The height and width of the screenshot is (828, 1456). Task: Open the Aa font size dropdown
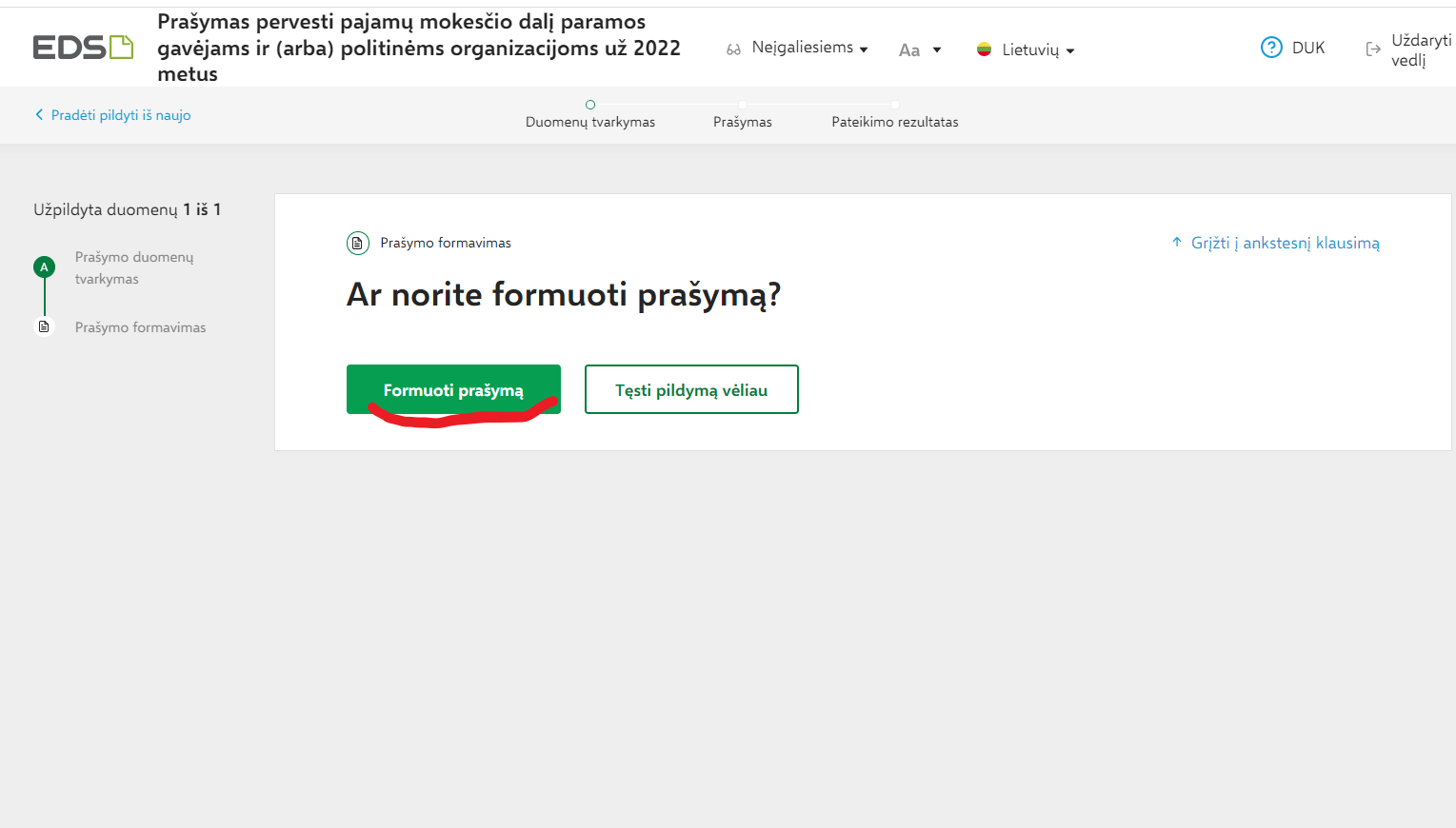tap(920, 49)
